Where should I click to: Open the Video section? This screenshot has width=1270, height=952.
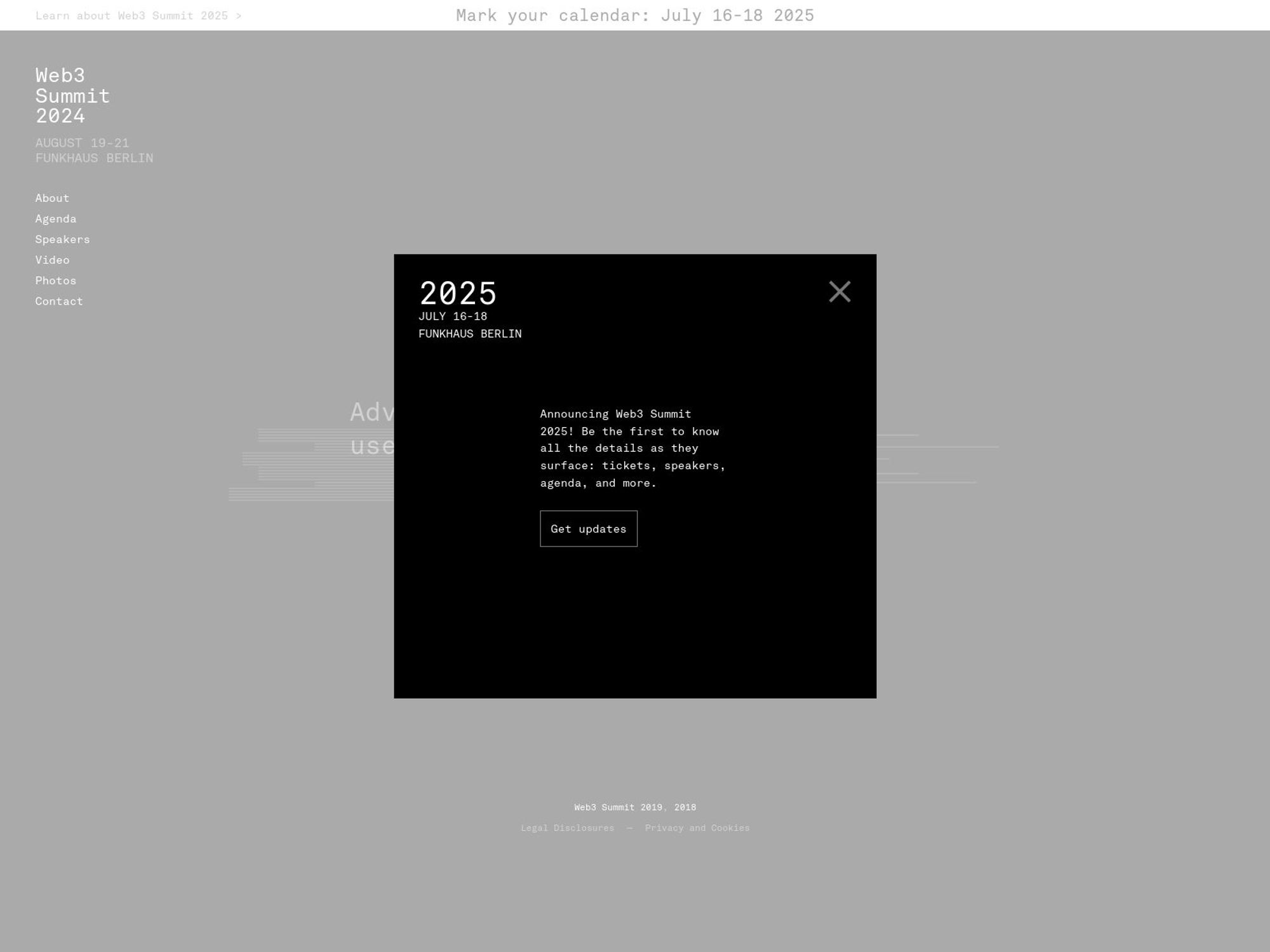pyautogui.click(x=52, y=259)
